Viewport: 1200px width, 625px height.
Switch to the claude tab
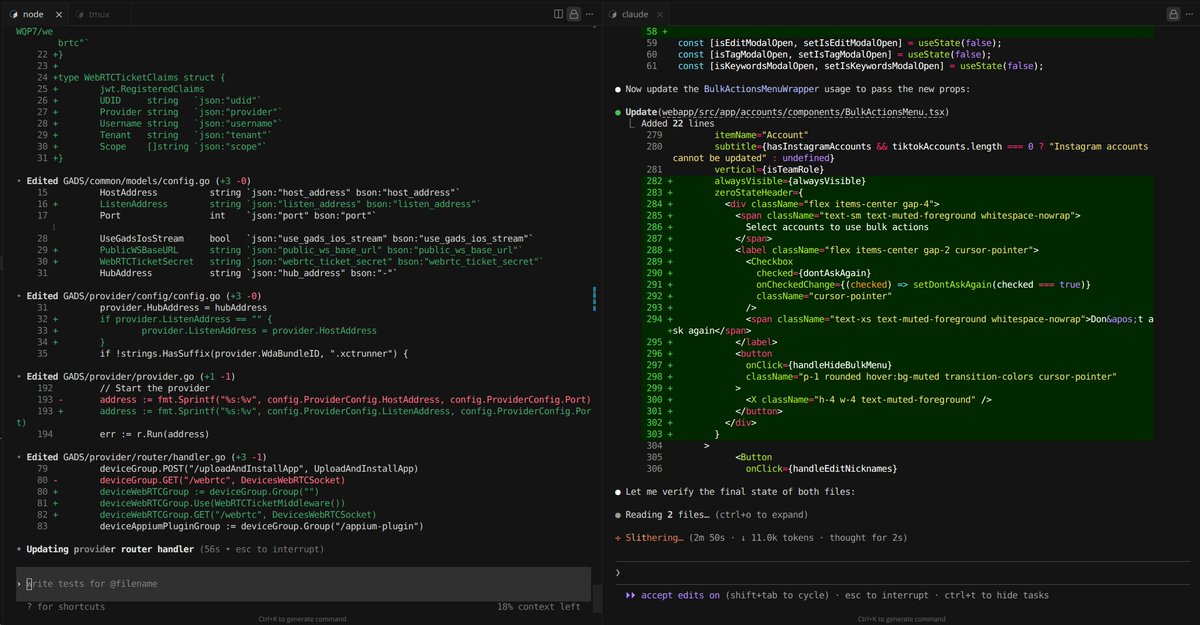(x=637, y=14)
